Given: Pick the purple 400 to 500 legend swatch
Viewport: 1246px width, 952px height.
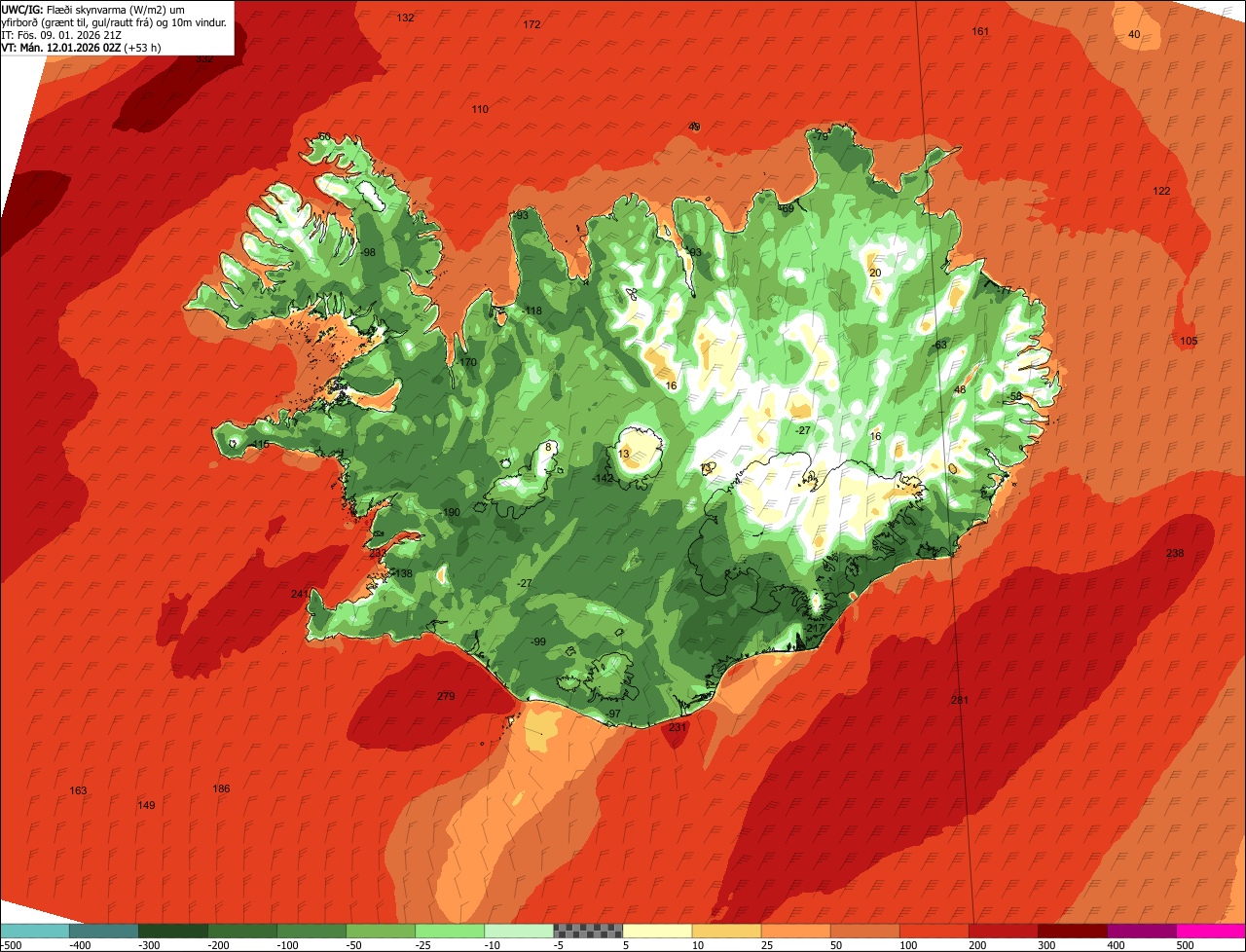Looking at the screenshot, I should point(1142,931).
